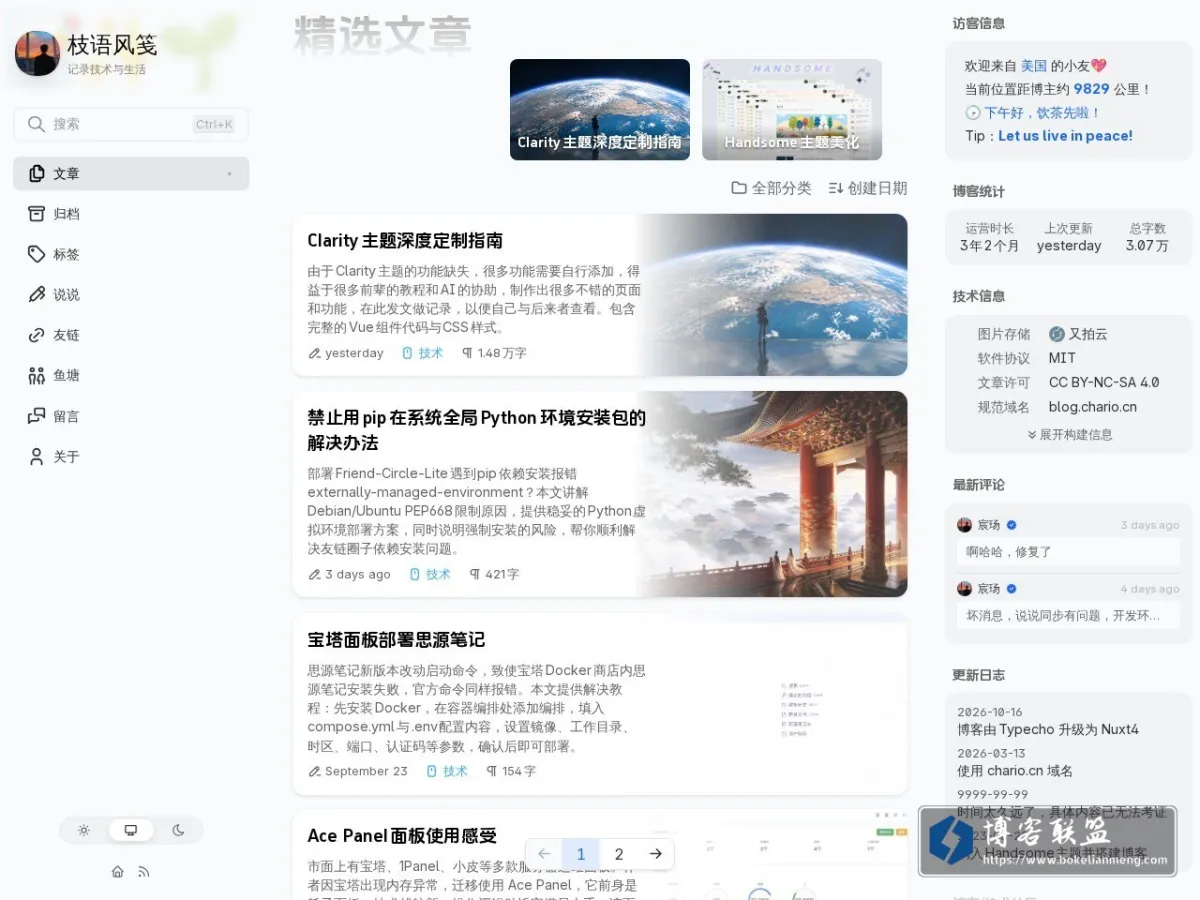Click the 又拍云 storage icon

[x=1057, y=334]
